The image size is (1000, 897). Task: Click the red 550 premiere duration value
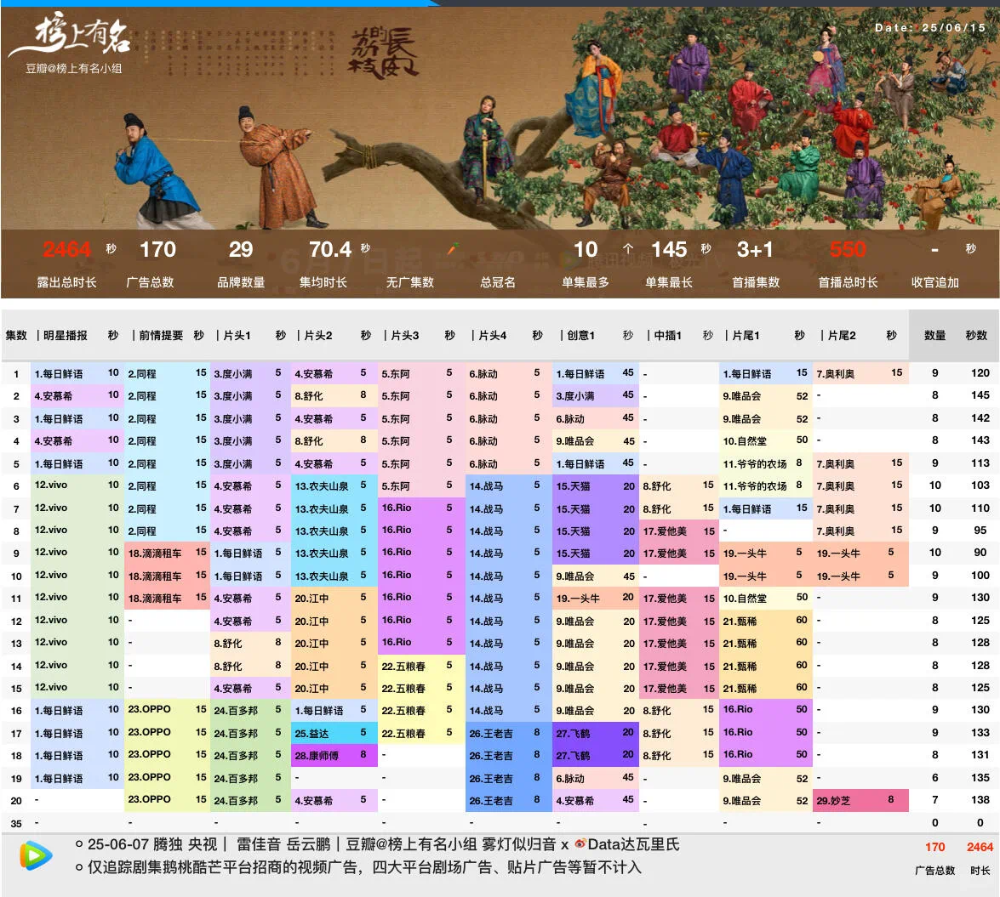[x=848, y=249]
